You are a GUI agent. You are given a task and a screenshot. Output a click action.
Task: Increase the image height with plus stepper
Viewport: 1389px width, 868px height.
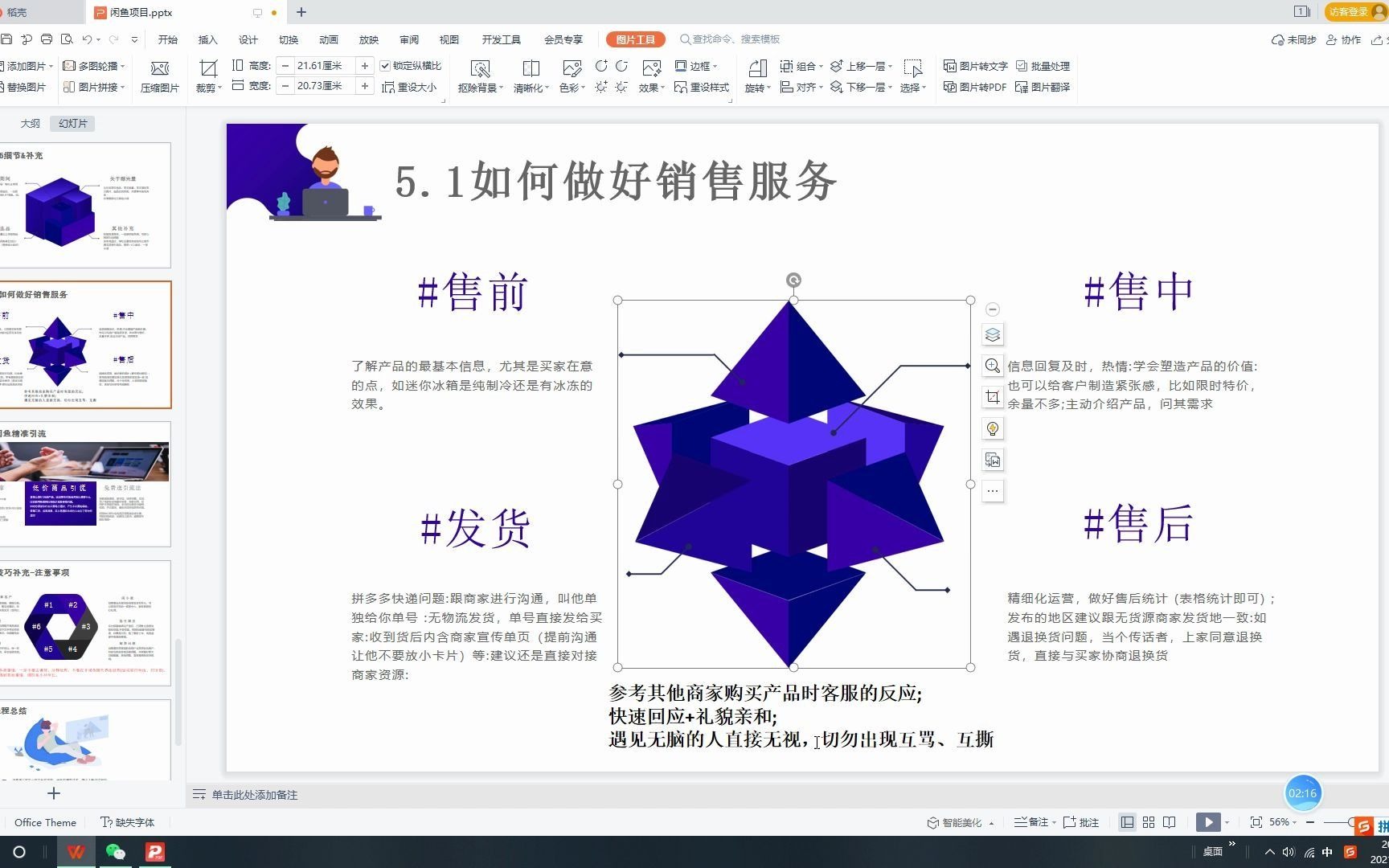point(365,66)
